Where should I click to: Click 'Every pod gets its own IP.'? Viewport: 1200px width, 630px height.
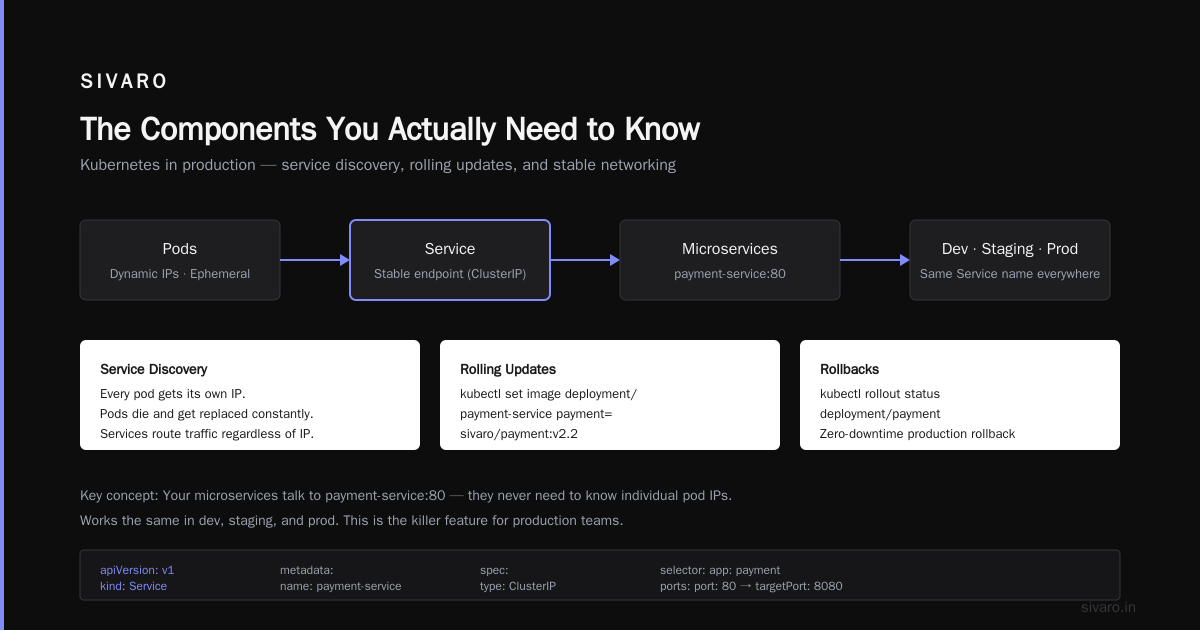click(173, 394)
